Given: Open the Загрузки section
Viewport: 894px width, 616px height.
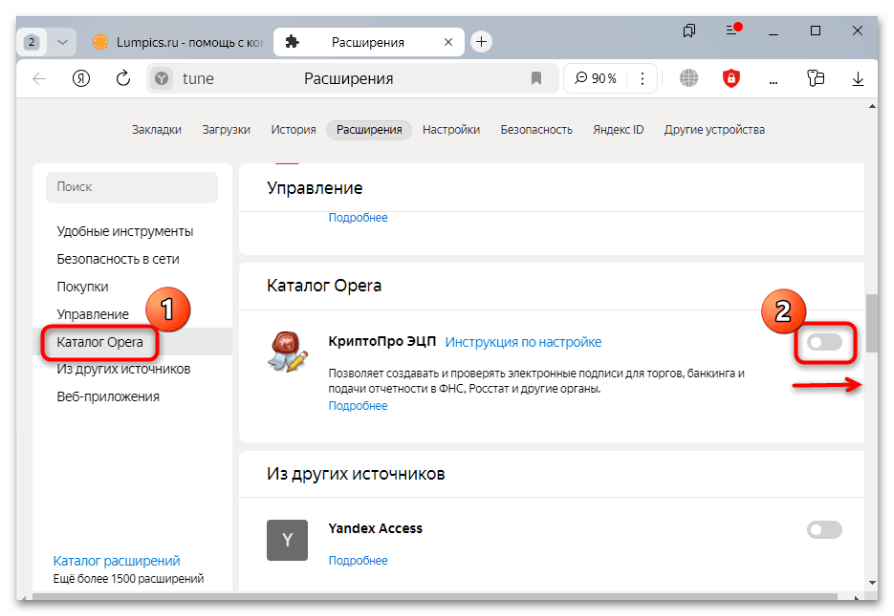Looking at the screenshot, I should (x=226, y=129).
